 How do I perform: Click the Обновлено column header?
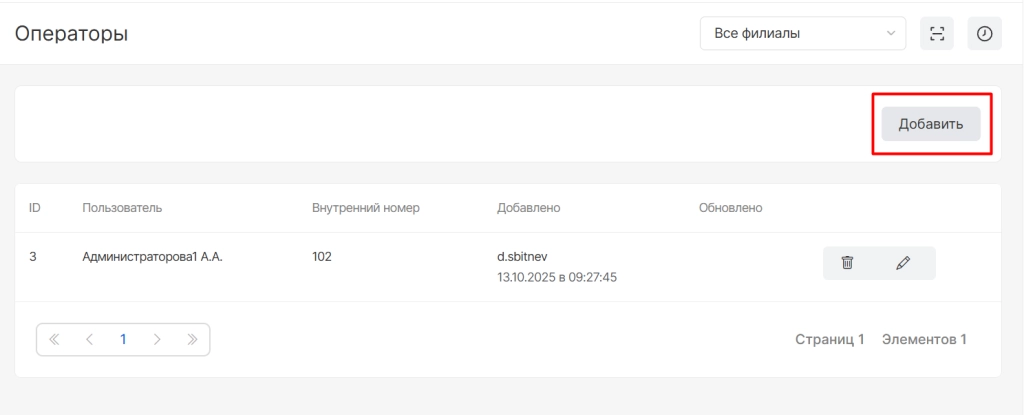coord(731,208)
